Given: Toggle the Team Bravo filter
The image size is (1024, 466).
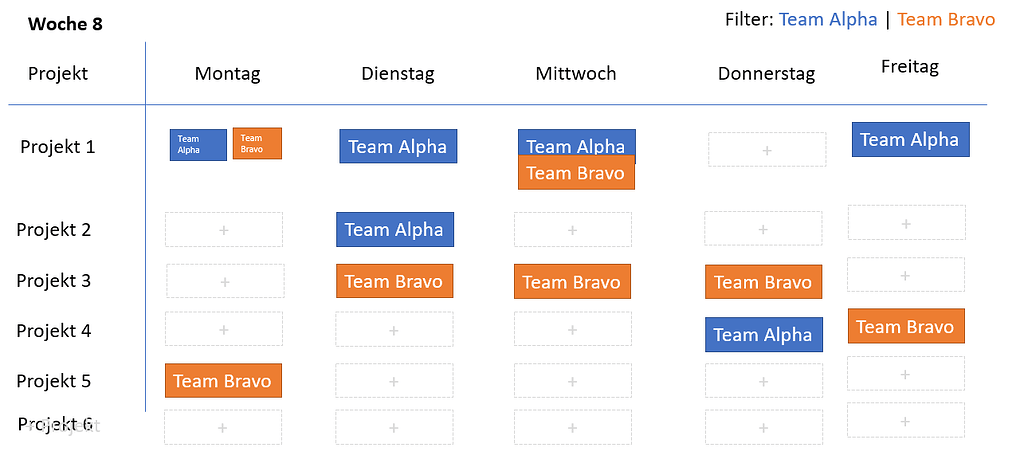Looking at the screenshot, I should pyautogui.click(x=946, y=20).
